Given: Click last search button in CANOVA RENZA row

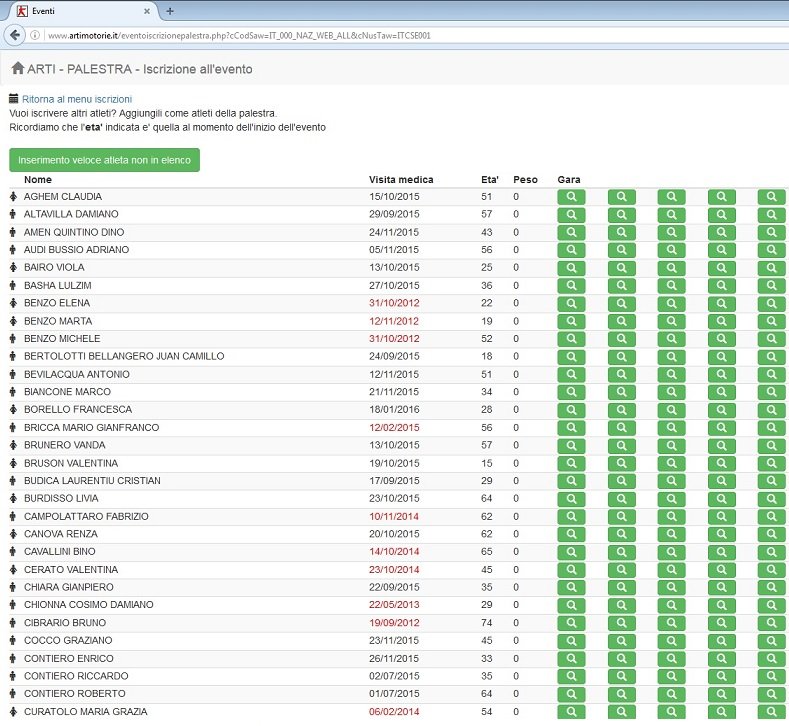Looking at the screenshot, I should pyautogui.click(x=771, y=535).
